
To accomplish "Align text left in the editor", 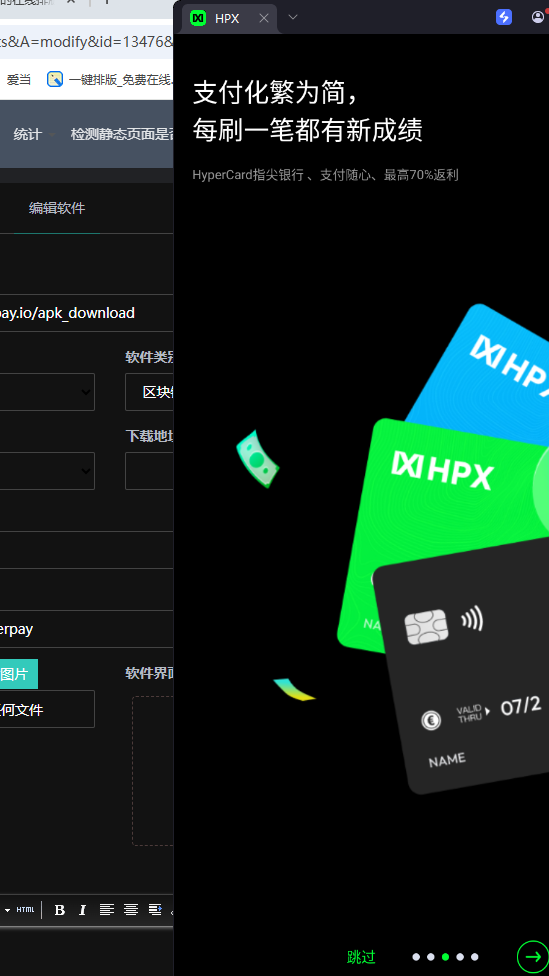I will coord(107,910).
